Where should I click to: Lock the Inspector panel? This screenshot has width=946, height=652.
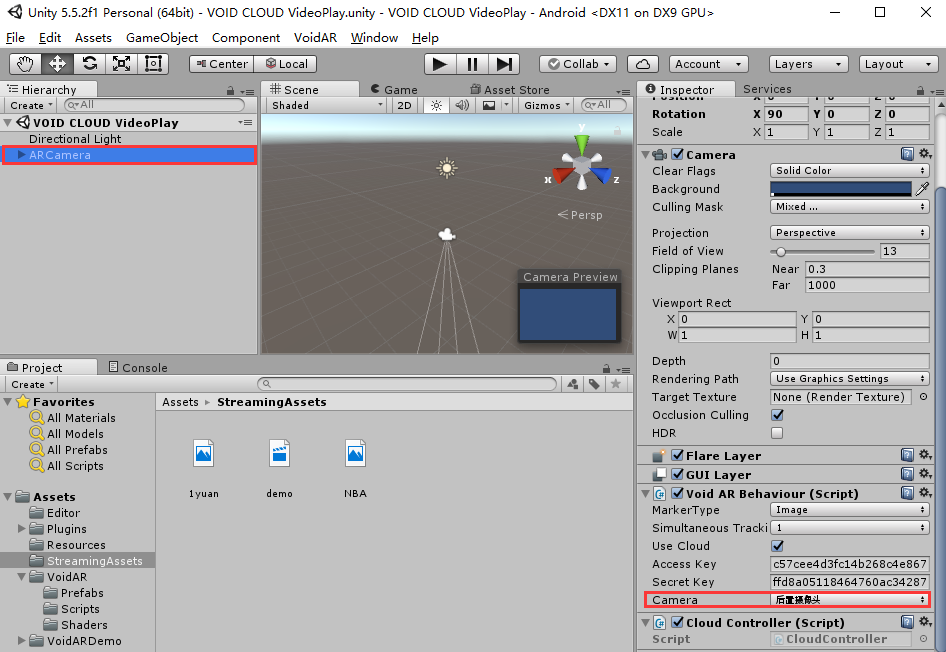(920, 90)
